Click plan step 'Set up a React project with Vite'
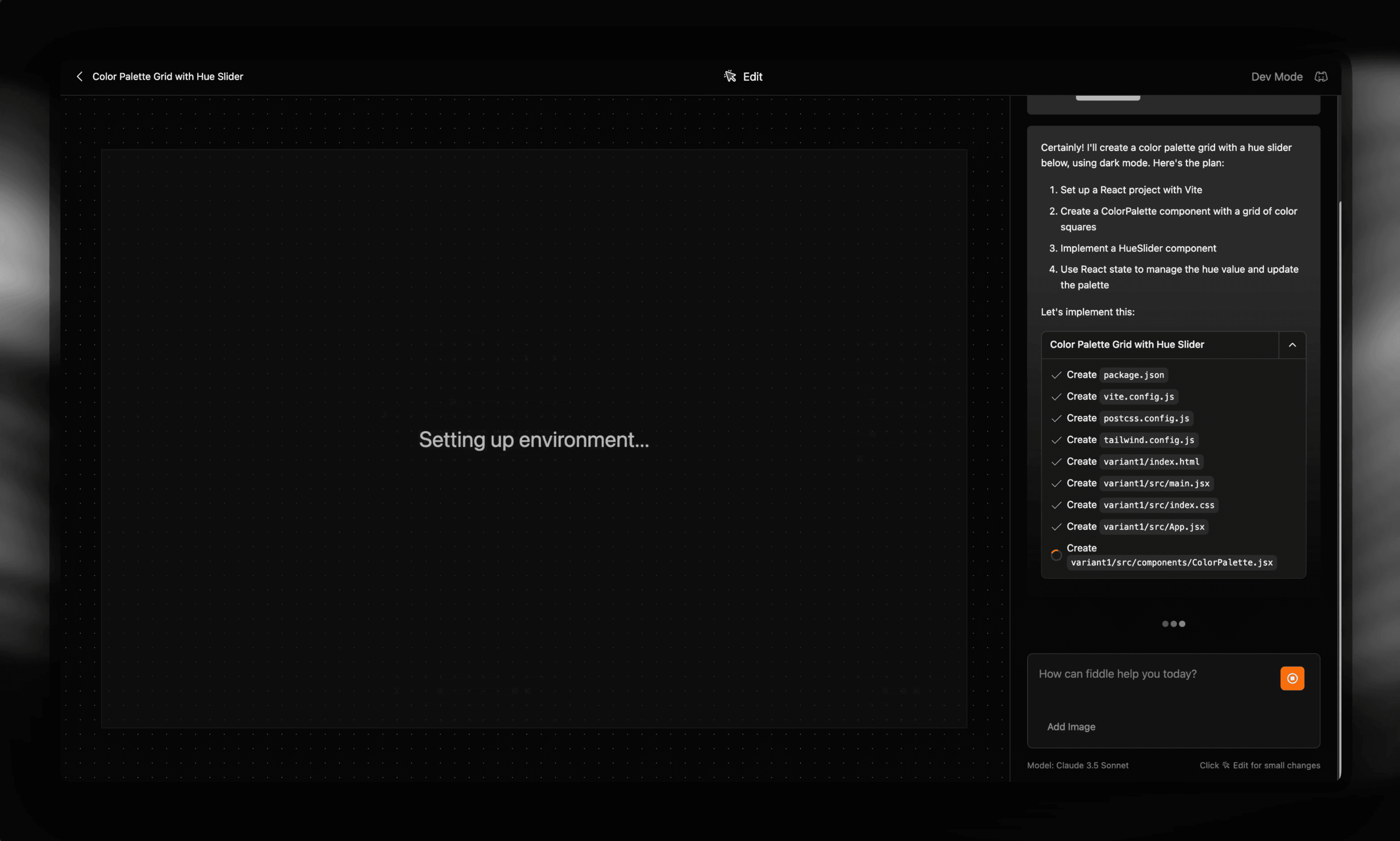This screenshot has height=841, width=1400. click(x=1130, y=190)
